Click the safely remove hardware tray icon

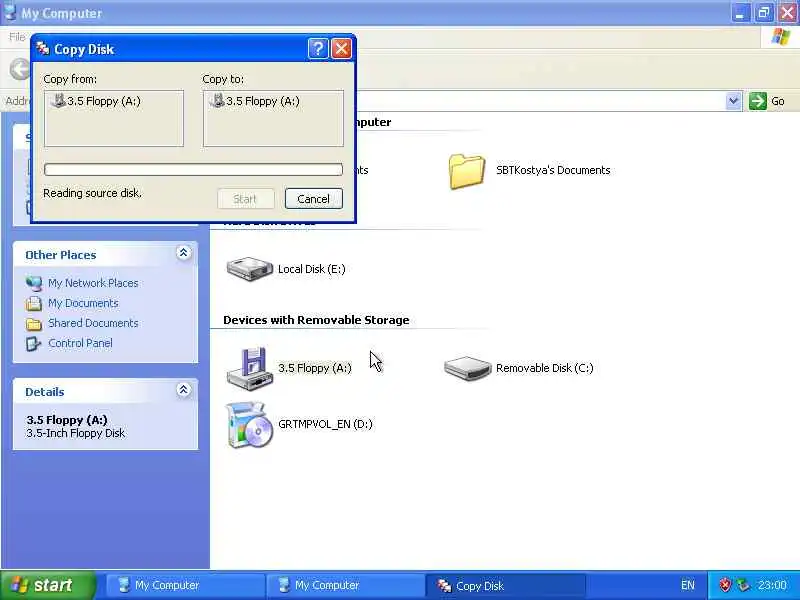click(743, 585)
